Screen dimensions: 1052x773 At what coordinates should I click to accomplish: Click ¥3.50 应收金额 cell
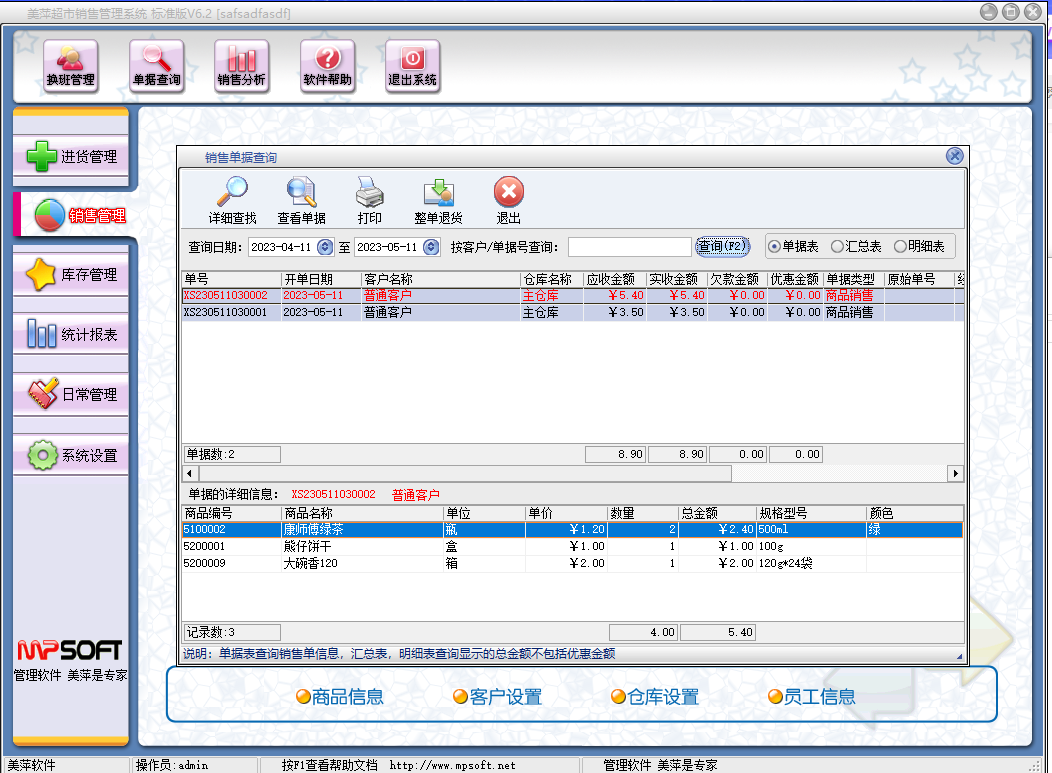(x=615, y=312)
